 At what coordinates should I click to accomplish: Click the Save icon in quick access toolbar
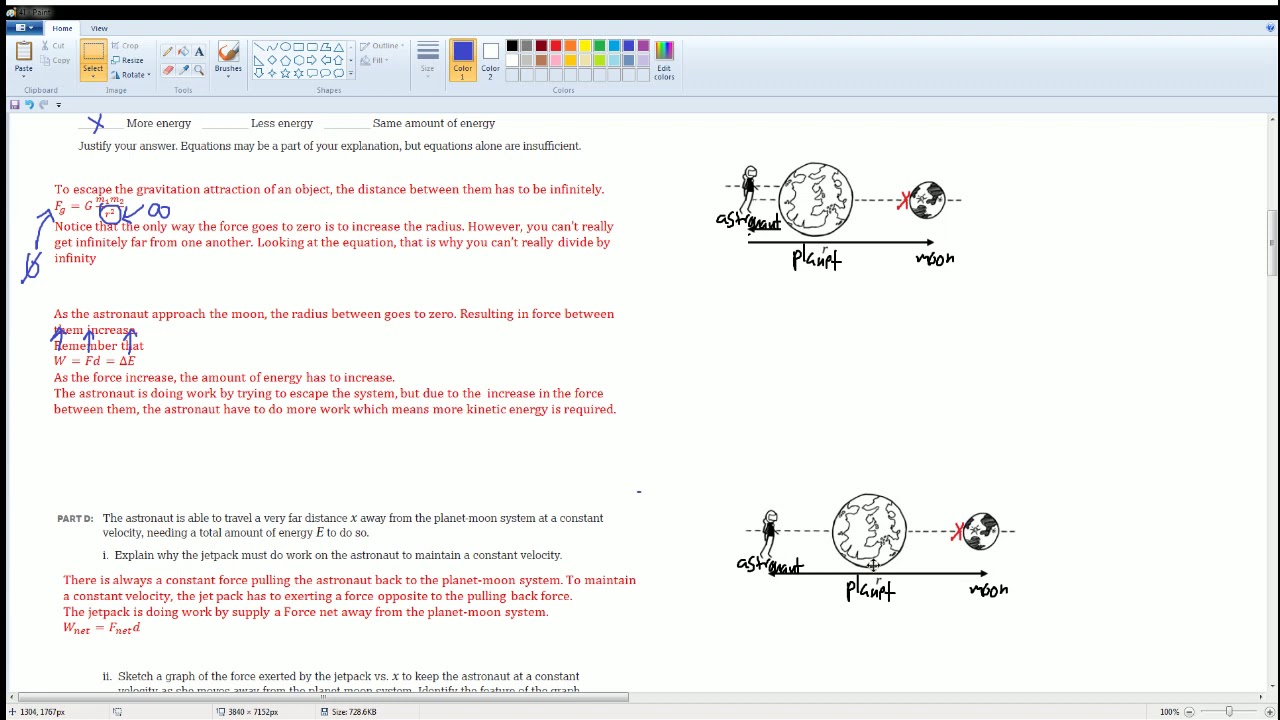coord(14,104)
